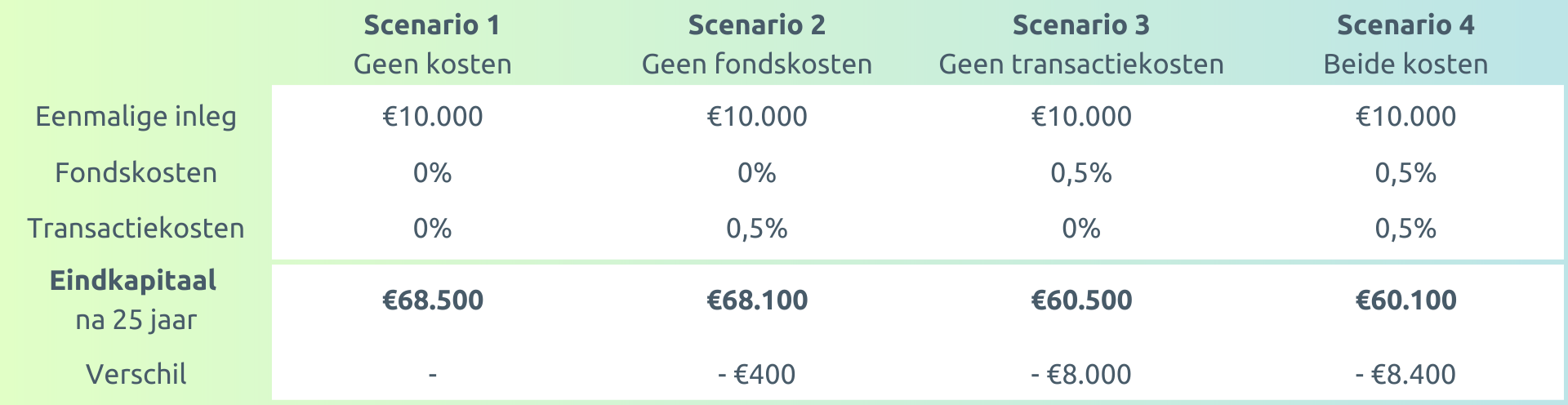The image size is (1568, 405).
Task: Click the €68.500 end capital value
Action: (432, 300)
